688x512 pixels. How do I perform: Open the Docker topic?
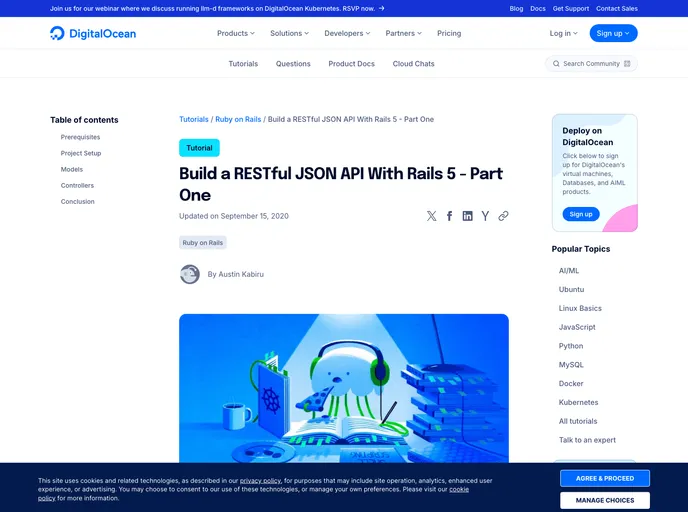coord(570,383)
